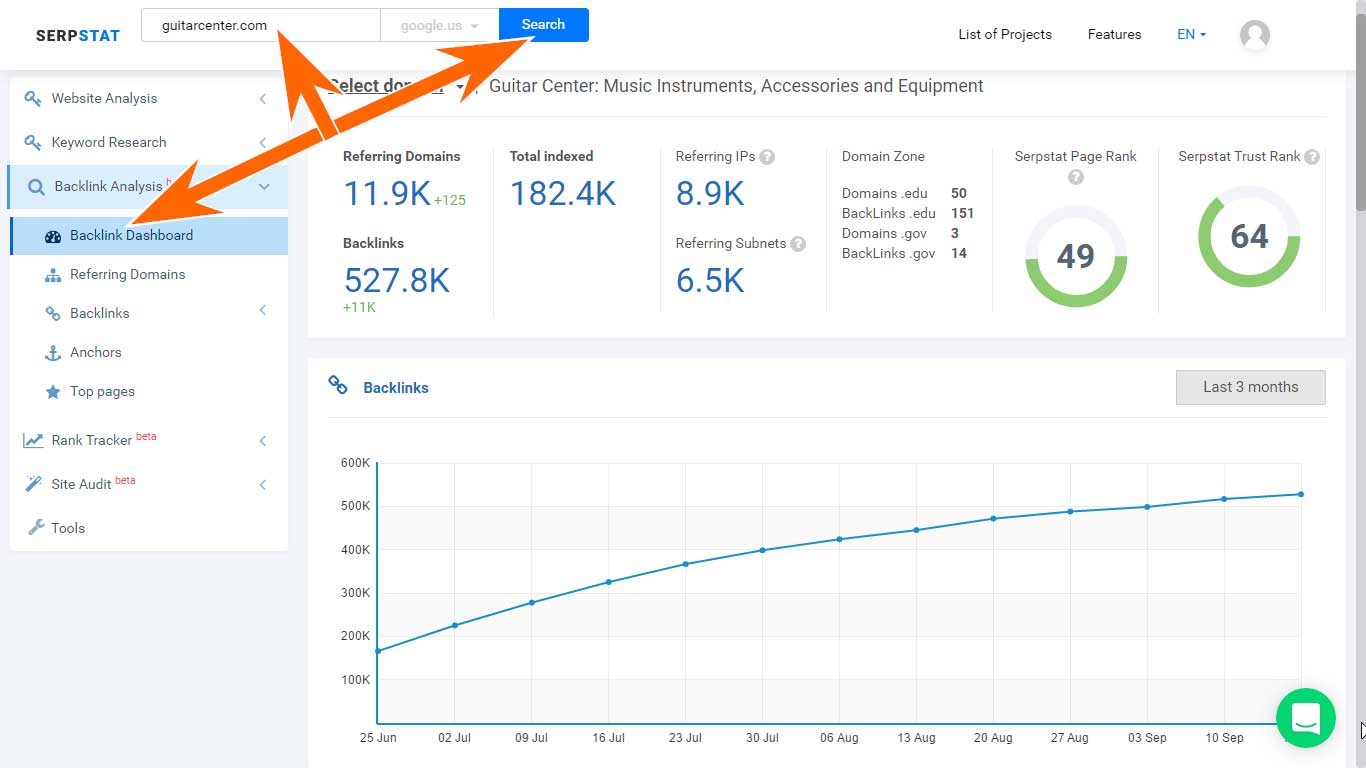Screen dimensions: 1366x768
Task: Select Anchors menu item
Action: [95, 352]
